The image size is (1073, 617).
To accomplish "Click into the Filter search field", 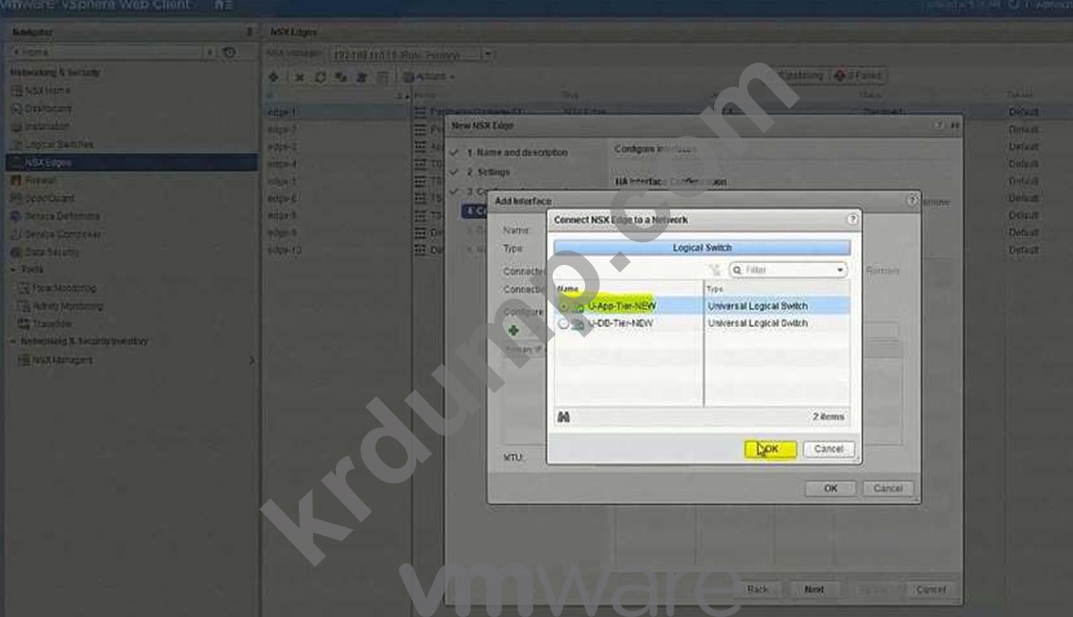I will pyautogui.click(x=788, y=270).
